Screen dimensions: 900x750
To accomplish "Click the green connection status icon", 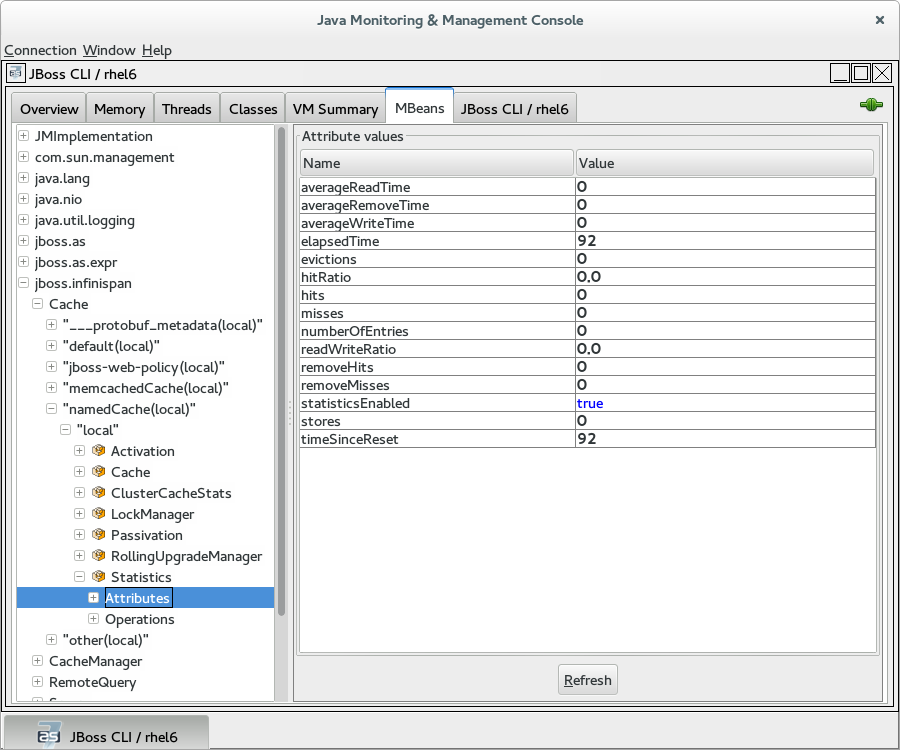I will [x=870, y=105].
